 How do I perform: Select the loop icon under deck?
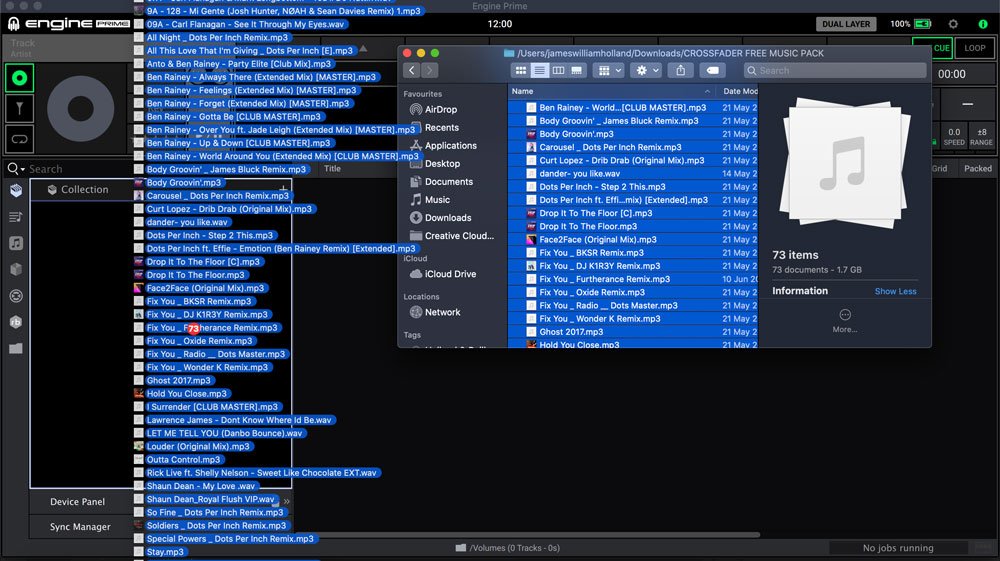pos(20,139)
